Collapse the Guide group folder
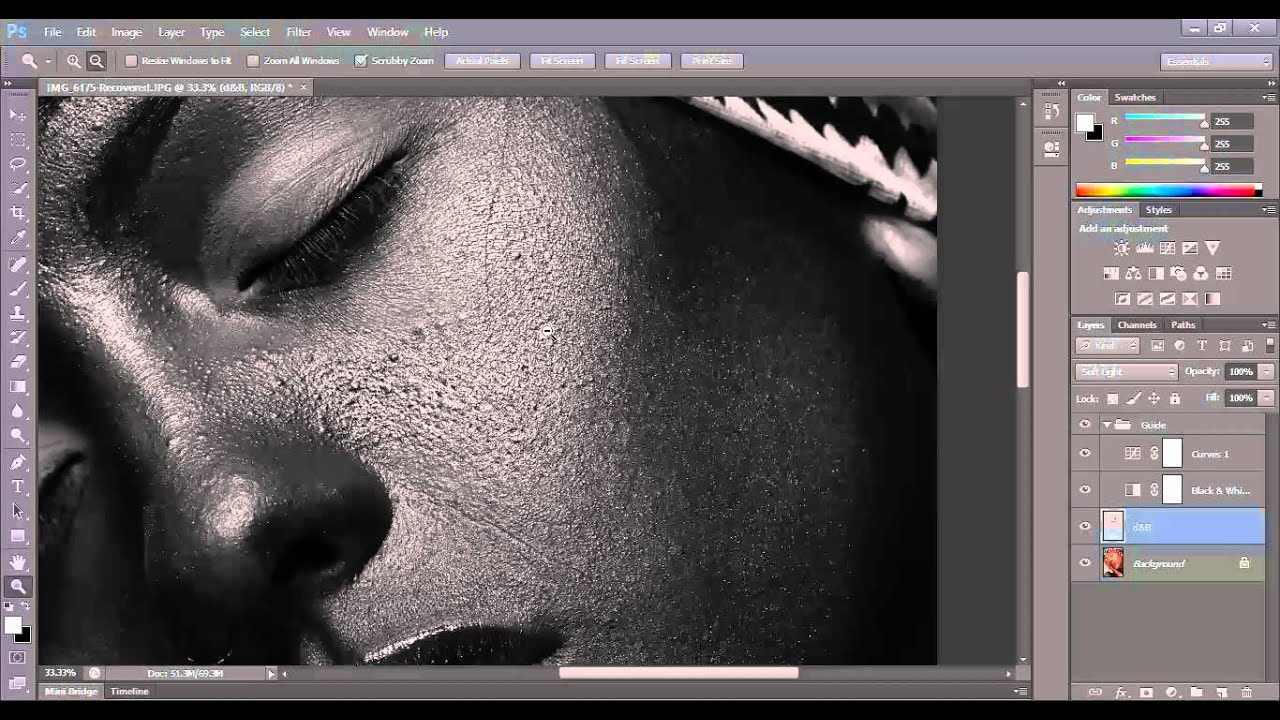The height and width of the screenshot is (720, 1280). [1107, 424]
